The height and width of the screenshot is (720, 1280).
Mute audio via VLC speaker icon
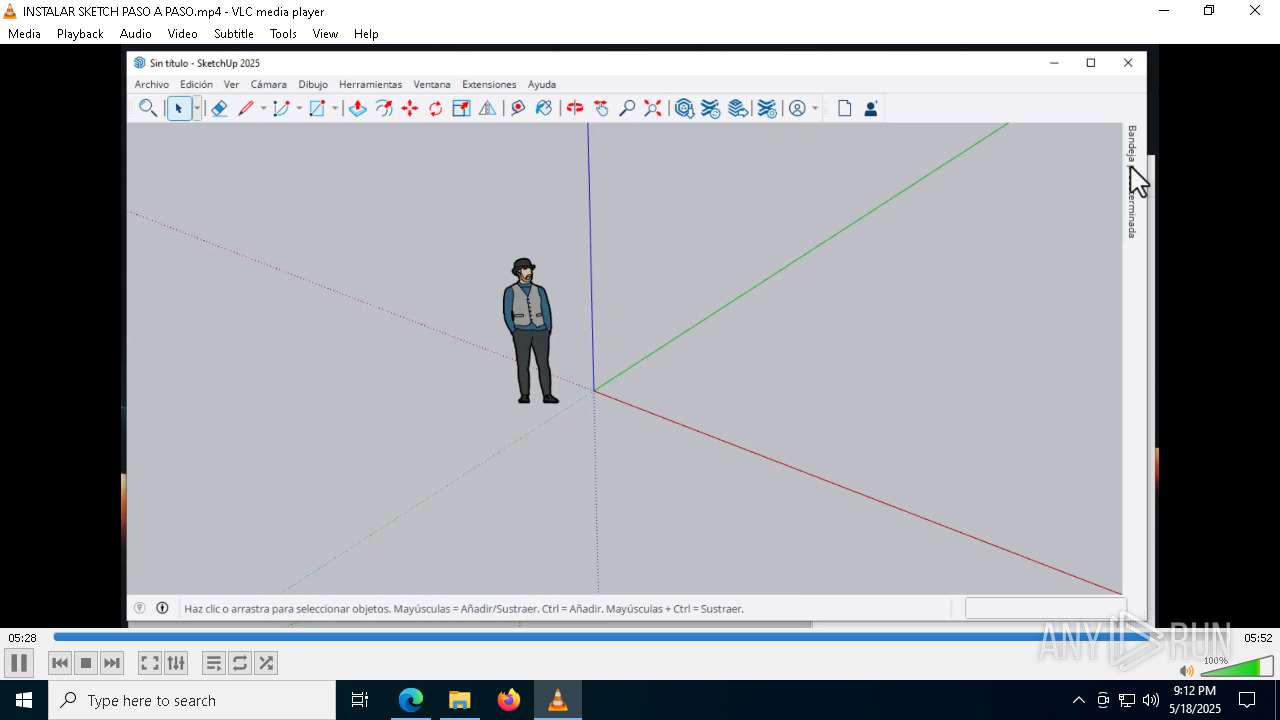click(1187, 671)
